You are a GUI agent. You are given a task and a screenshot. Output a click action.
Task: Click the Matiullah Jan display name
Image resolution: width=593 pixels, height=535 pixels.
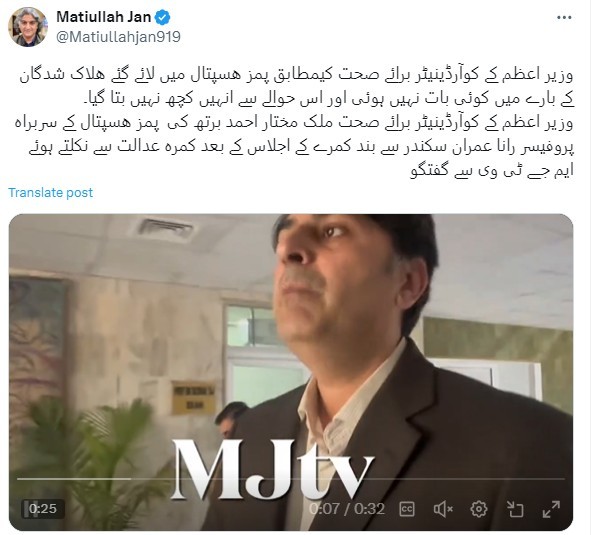coord(104,17)
